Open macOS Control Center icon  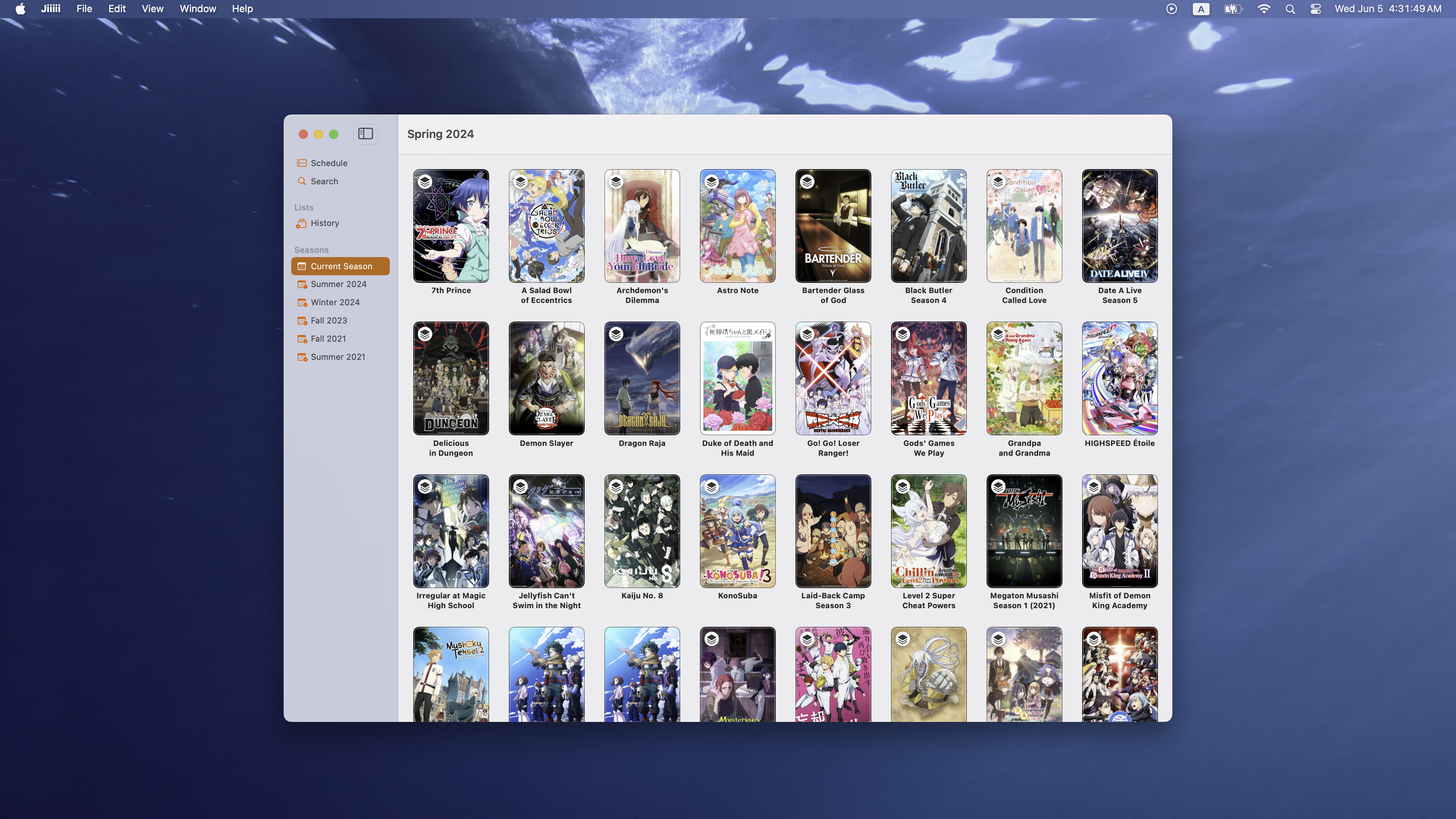[1315, 8]
